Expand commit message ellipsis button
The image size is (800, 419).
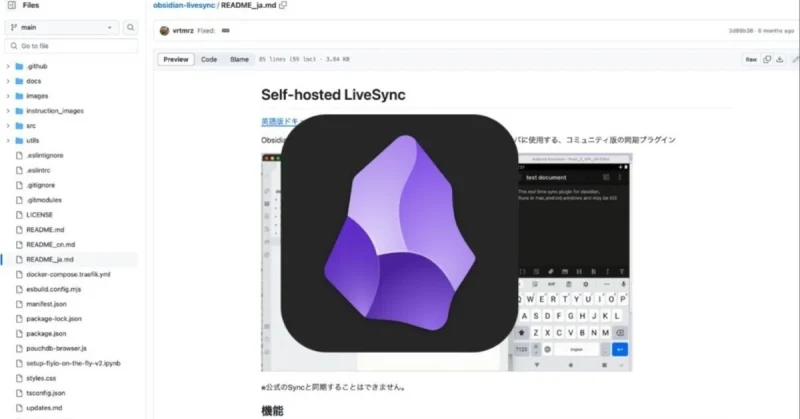pyautogui.click(x=226, y=31)
